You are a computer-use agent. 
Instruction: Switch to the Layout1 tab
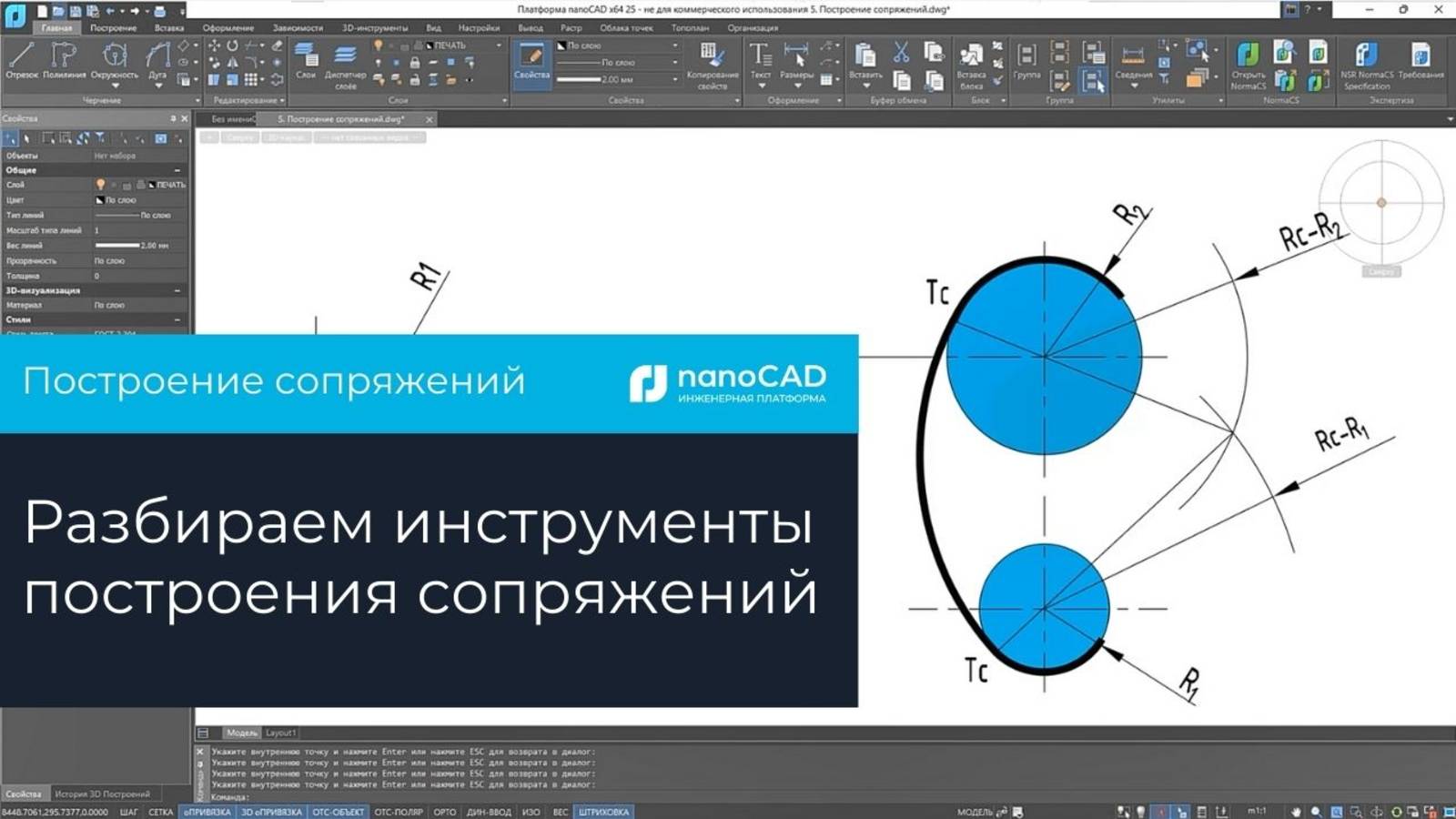280,733
